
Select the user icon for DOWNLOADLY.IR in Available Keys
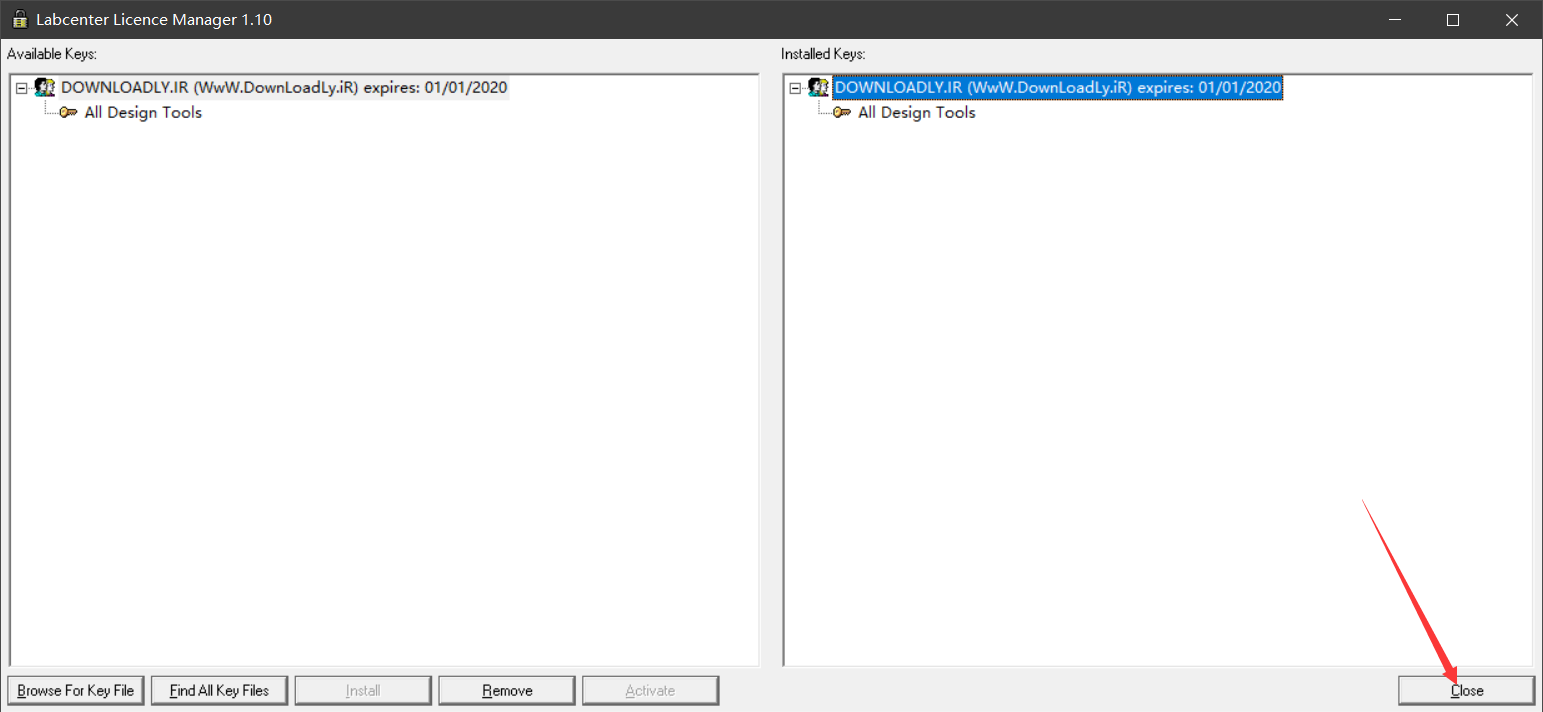click(45, 87)
